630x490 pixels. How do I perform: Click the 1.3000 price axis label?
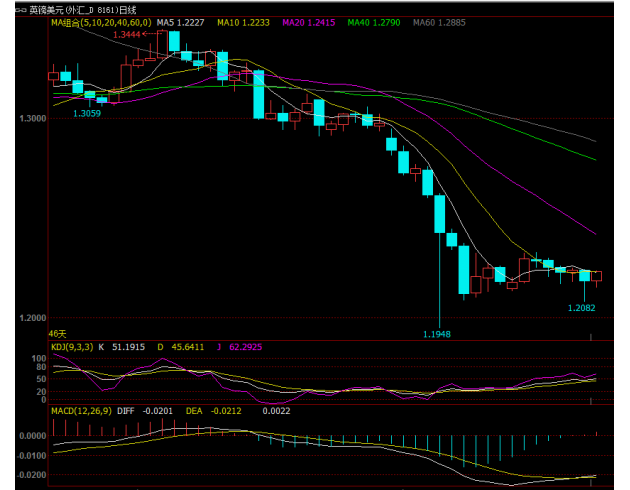click(33, 118)
